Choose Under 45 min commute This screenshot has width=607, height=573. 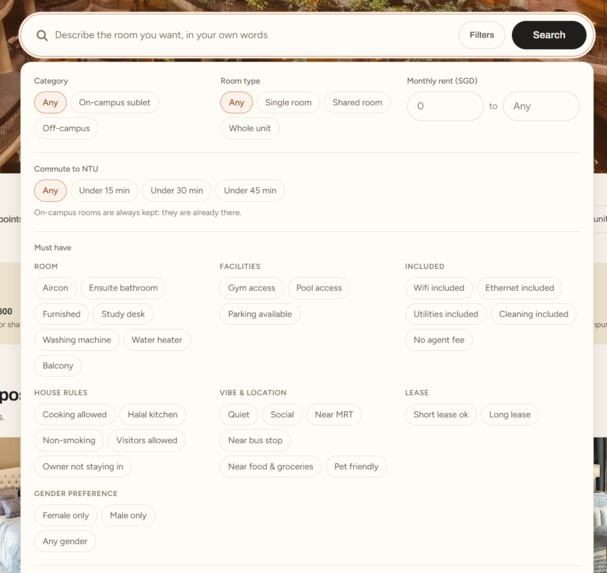coord(250,190)
